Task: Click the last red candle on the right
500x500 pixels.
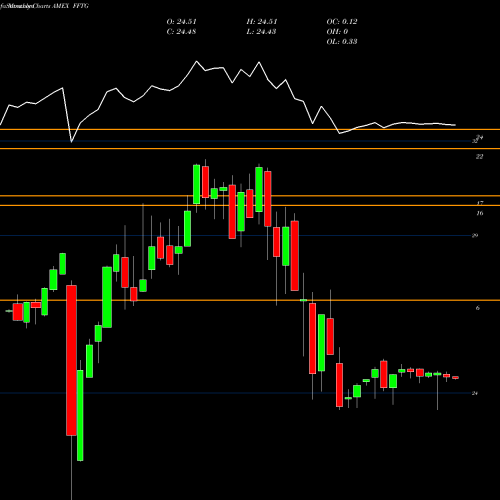Action: pos(455,378)
